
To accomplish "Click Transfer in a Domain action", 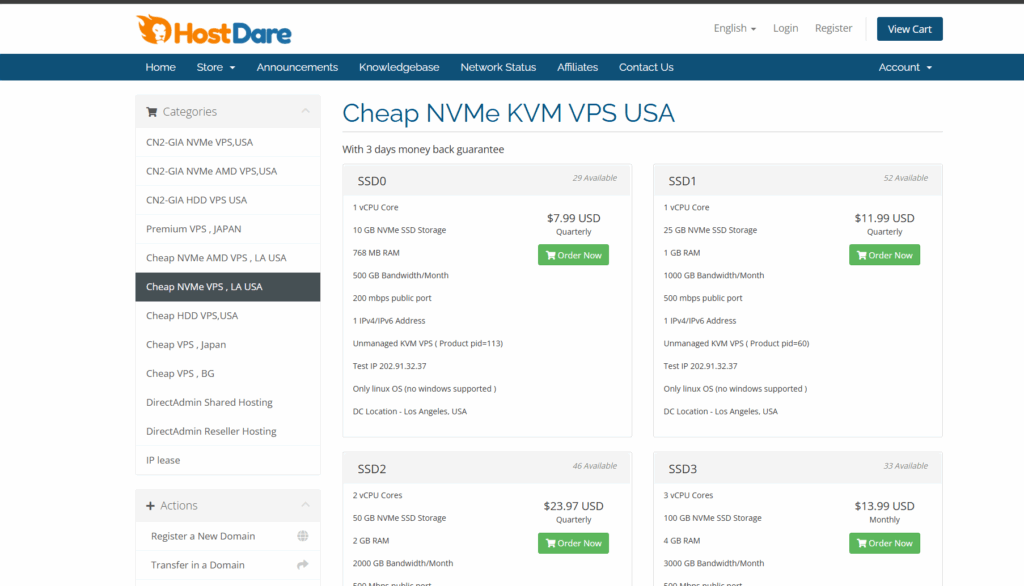I will pyautogui.click(x=228, y=565).
